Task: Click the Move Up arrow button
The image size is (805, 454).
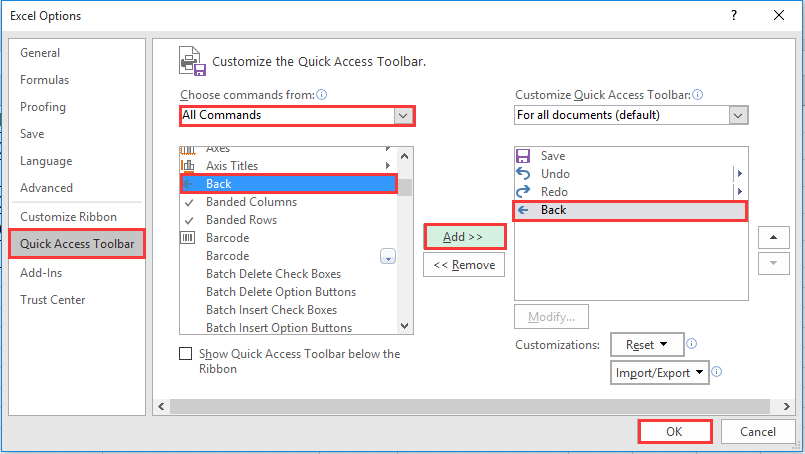Action: (x=773, y=237)
